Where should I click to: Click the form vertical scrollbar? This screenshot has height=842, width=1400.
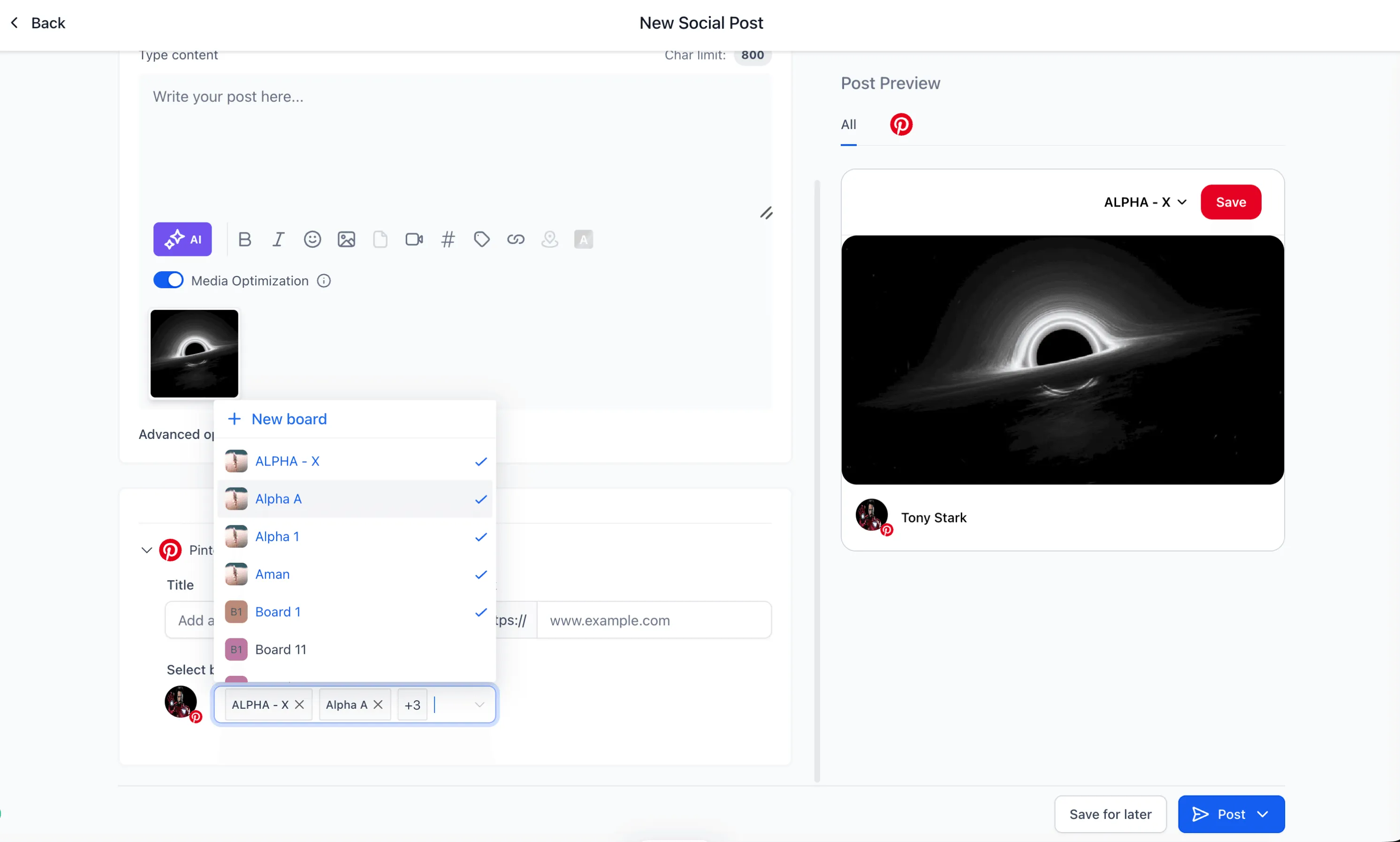(817, 481)
